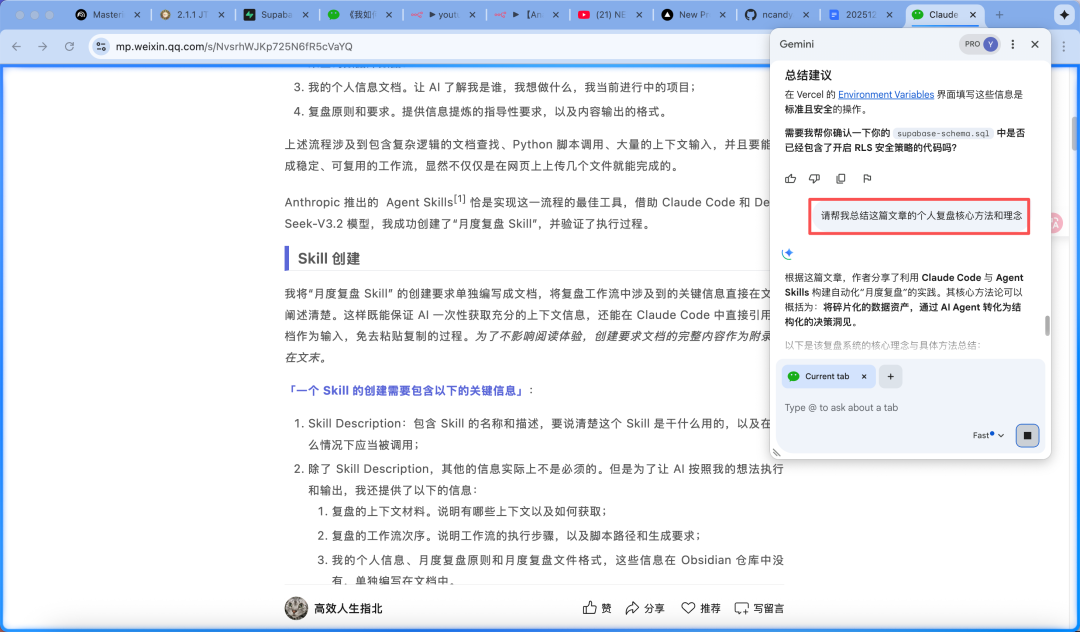Close the Supaba tab
This screenshot has width=1080, height=632.
(x=305, y=14)
